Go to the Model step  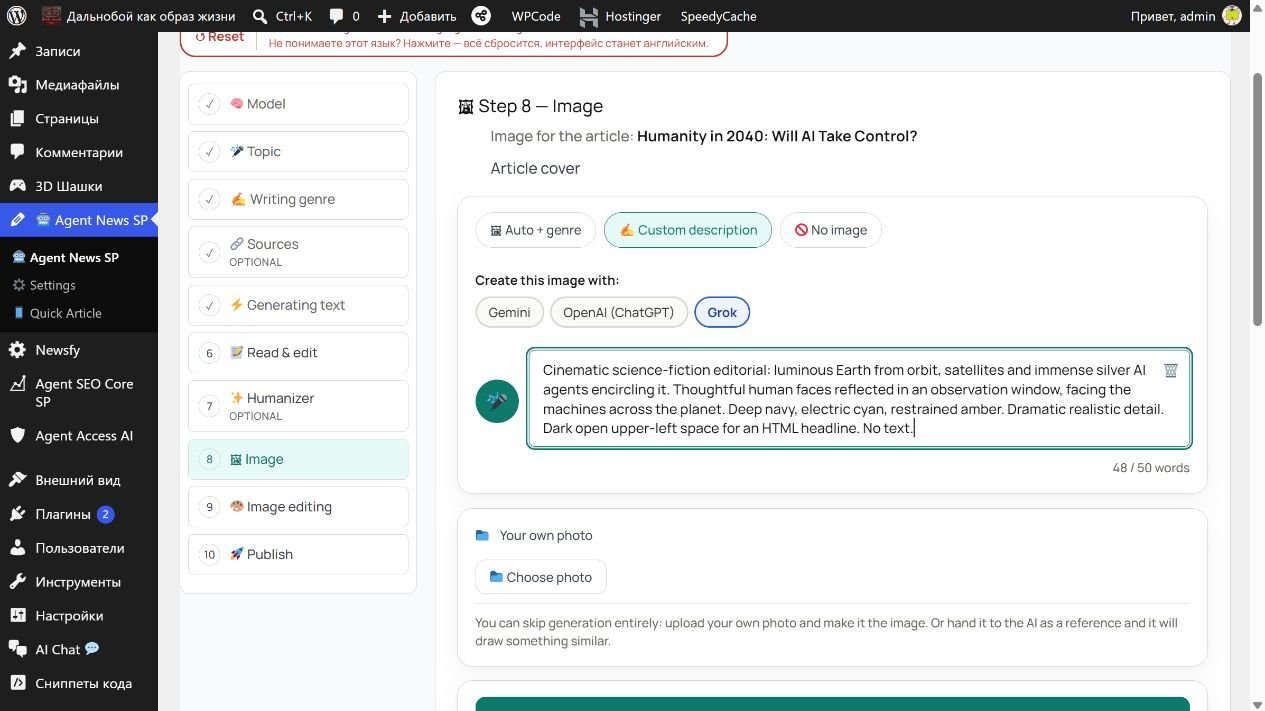coord(298,104)
